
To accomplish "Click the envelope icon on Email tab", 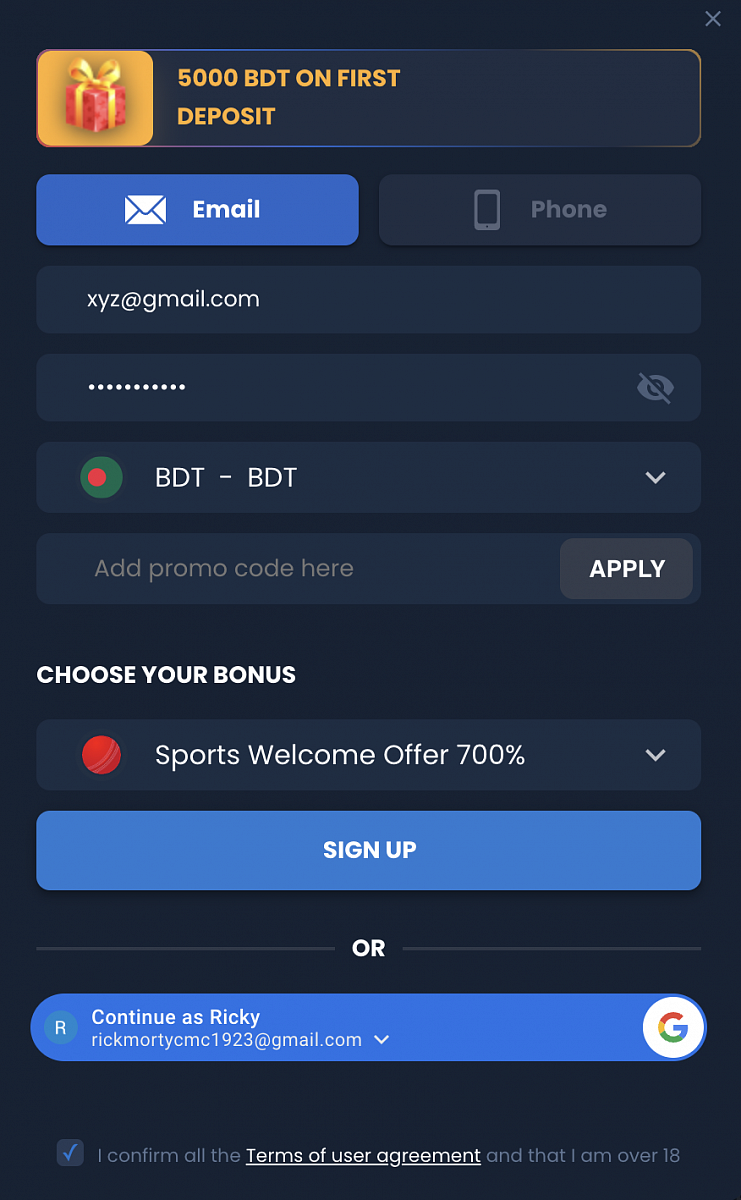I will [145, 209].
